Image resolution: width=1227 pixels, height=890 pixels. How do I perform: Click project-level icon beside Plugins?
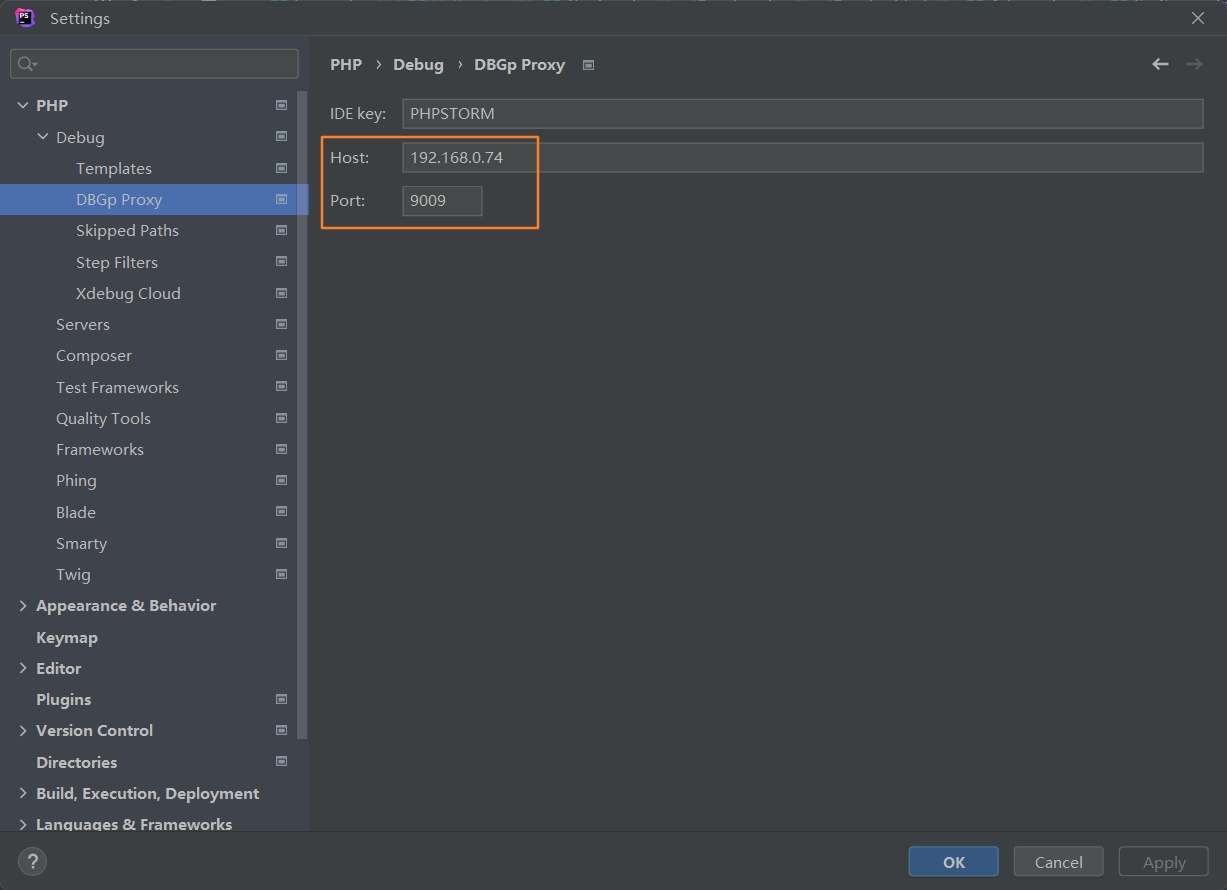tap(281, 699)
